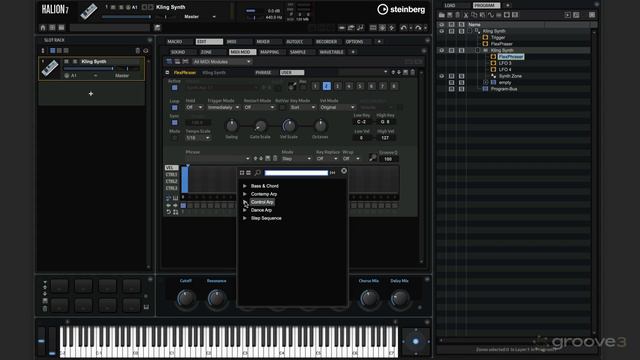This screenshot has width=640, height=360.
Task: Click the Synth Zone icon in tree
Action: pyautogui.click(x=493, y=76)
